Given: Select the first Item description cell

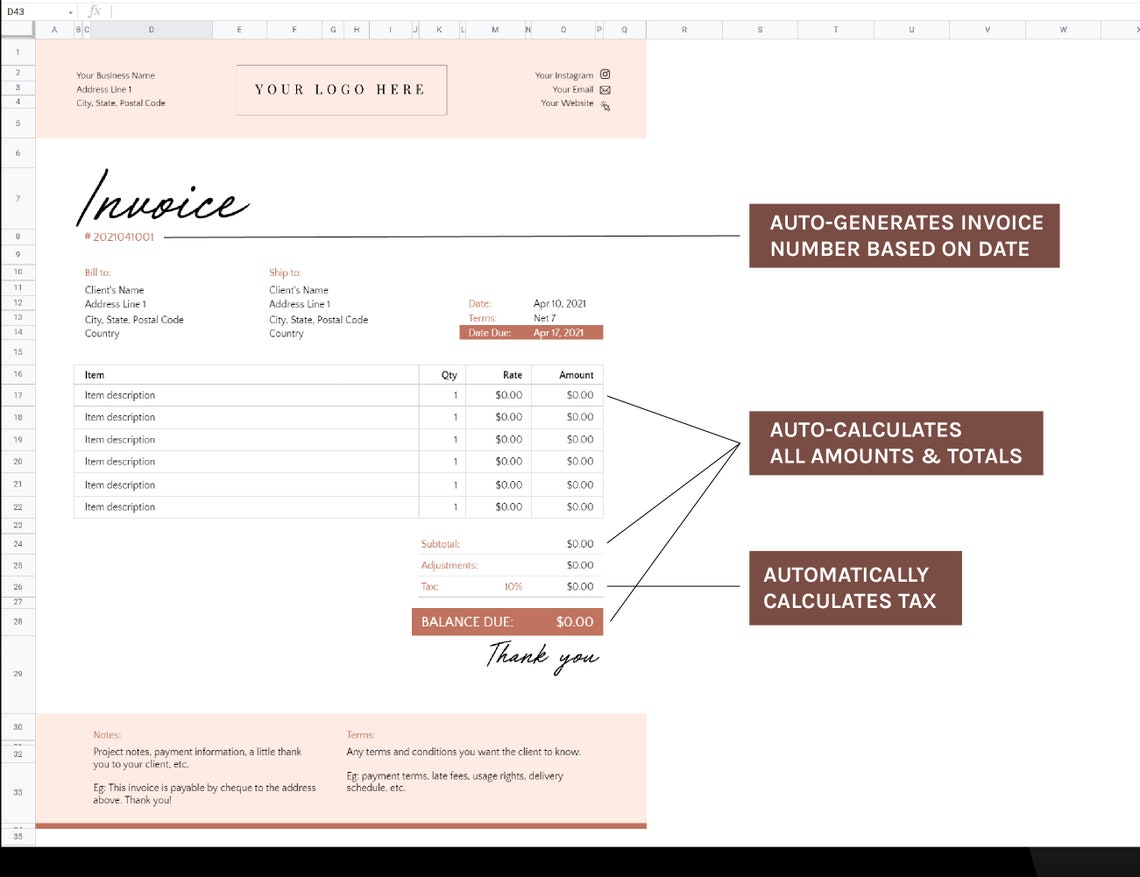Looking at the screenshot, I should [121, 395].
